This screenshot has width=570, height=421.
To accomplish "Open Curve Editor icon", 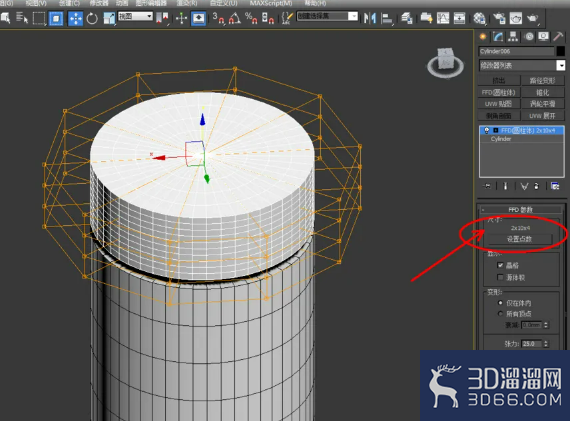I will [x=443, y=18].
